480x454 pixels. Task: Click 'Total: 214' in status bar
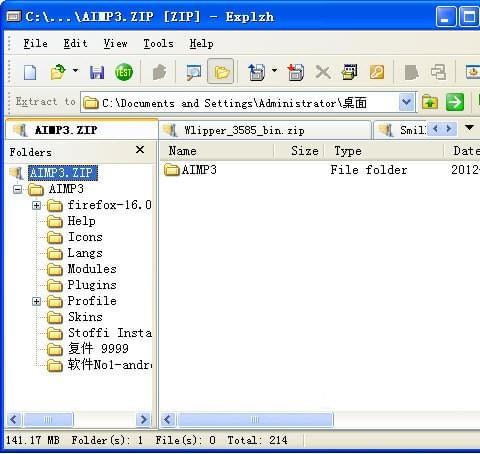click(x=257, y=441)
